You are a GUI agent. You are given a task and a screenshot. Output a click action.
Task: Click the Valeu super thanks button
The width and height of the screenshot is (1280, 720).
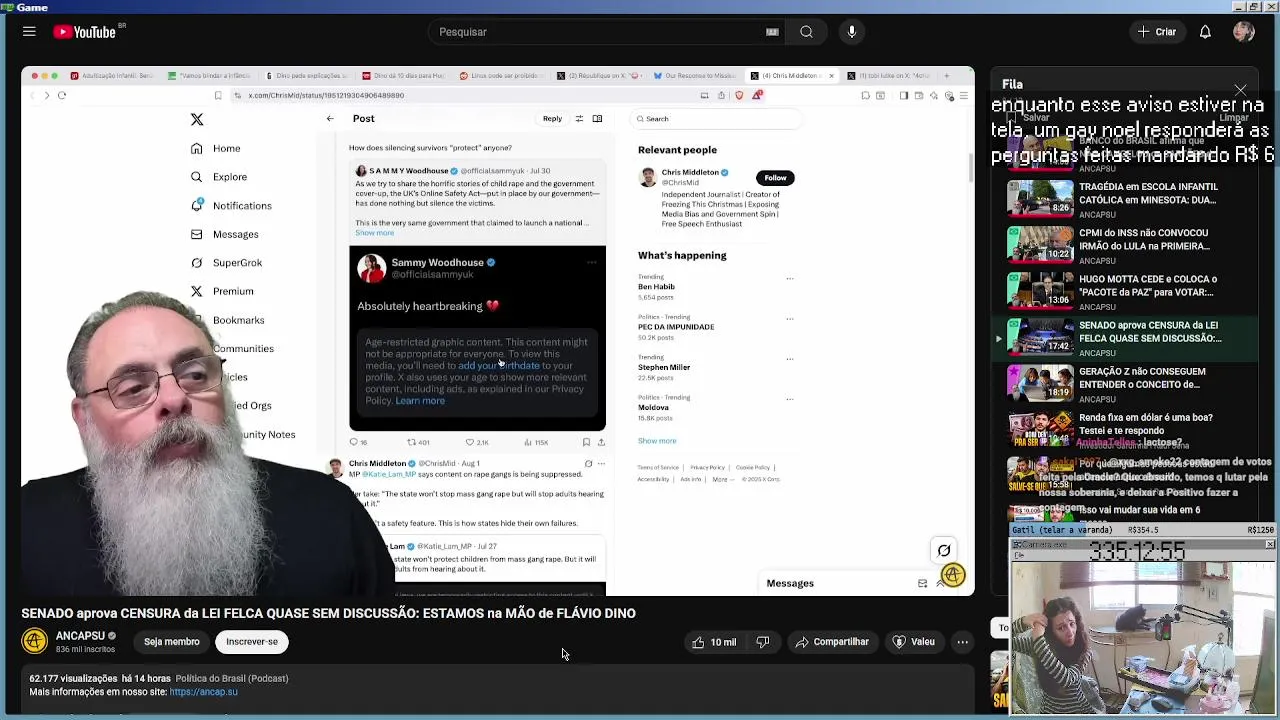913,642
